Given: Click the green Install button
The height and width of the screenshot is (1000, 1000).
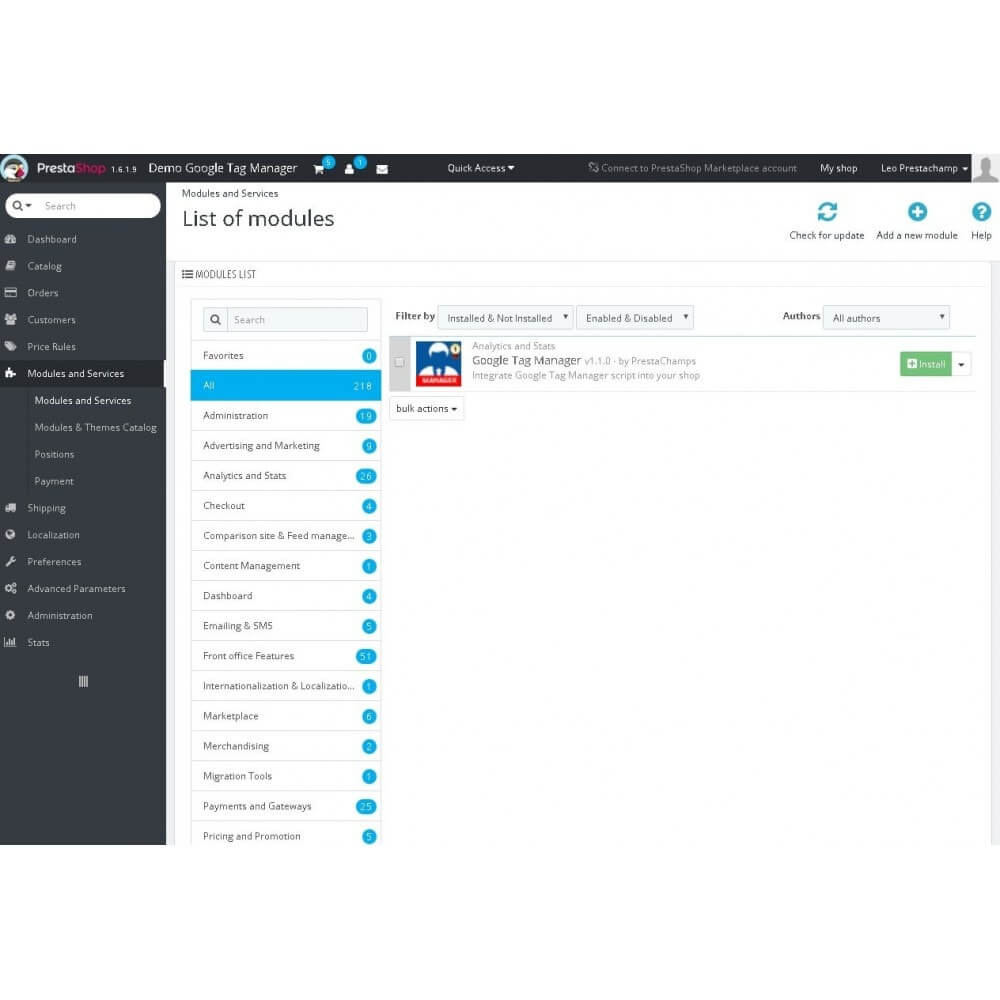Looking at the screenshot, I should [925, 364].
